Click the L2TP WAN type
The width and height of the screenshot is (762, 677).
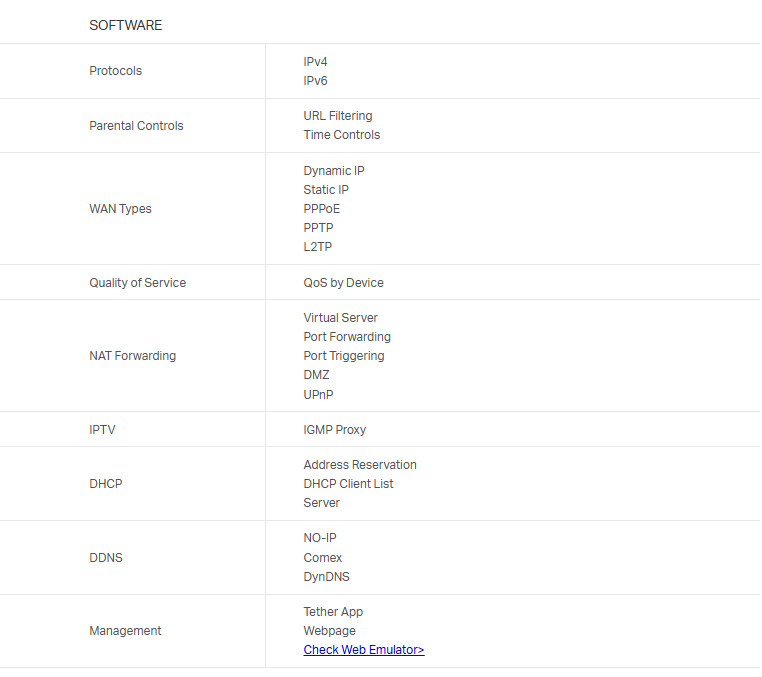point(317,247)
